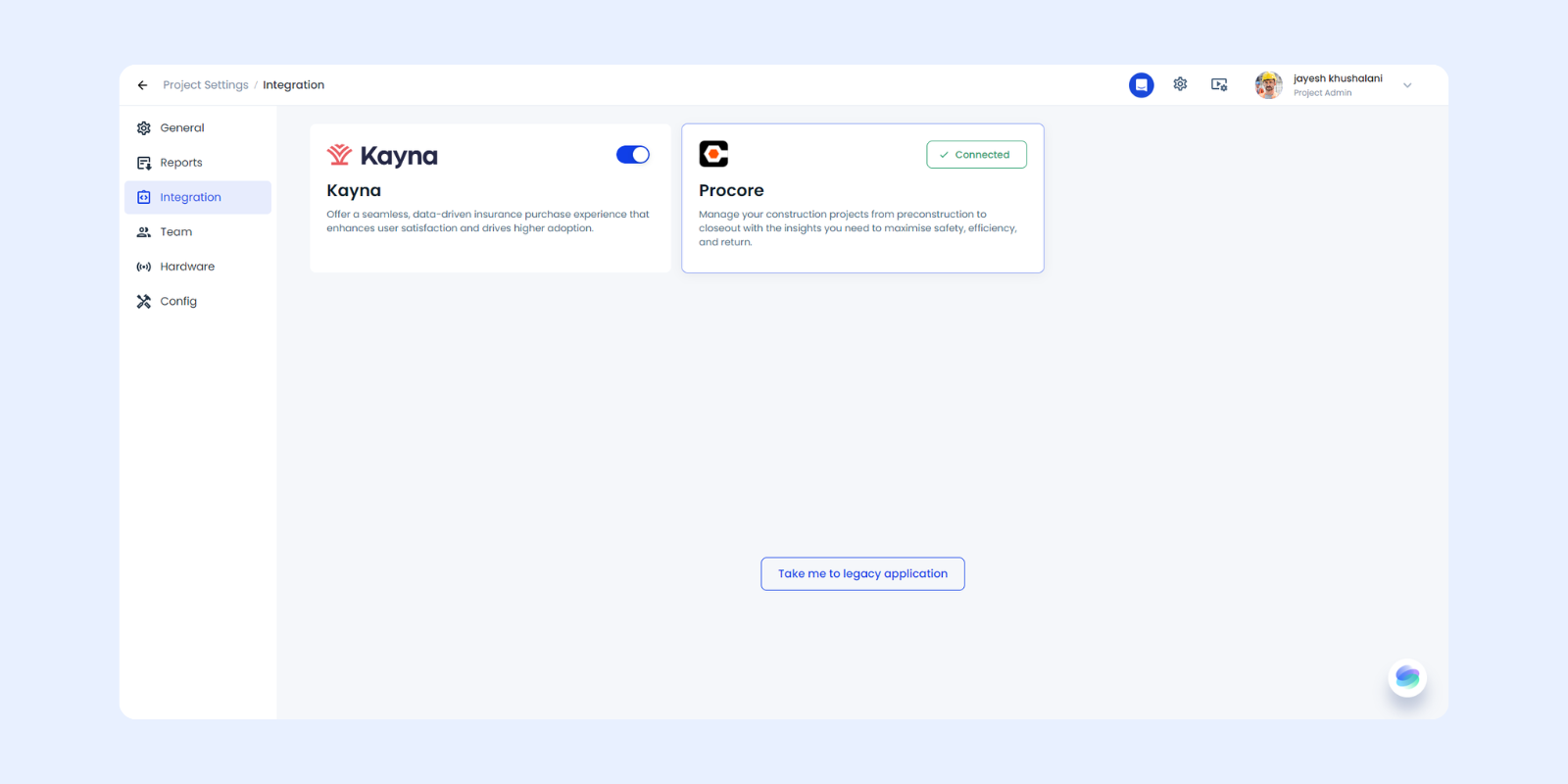Click the Kayna description text

click(488, 221)
